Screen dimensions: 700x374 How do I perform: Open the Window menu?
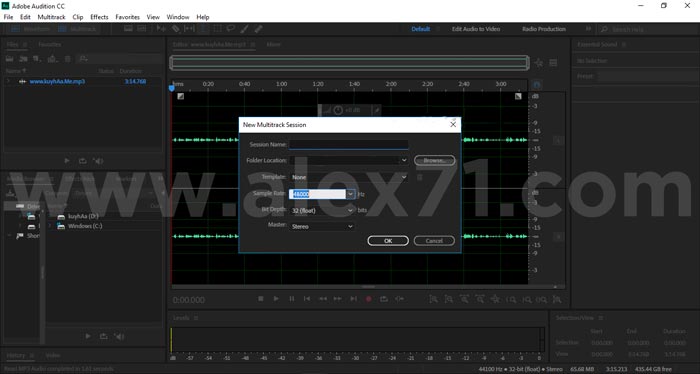178,17
